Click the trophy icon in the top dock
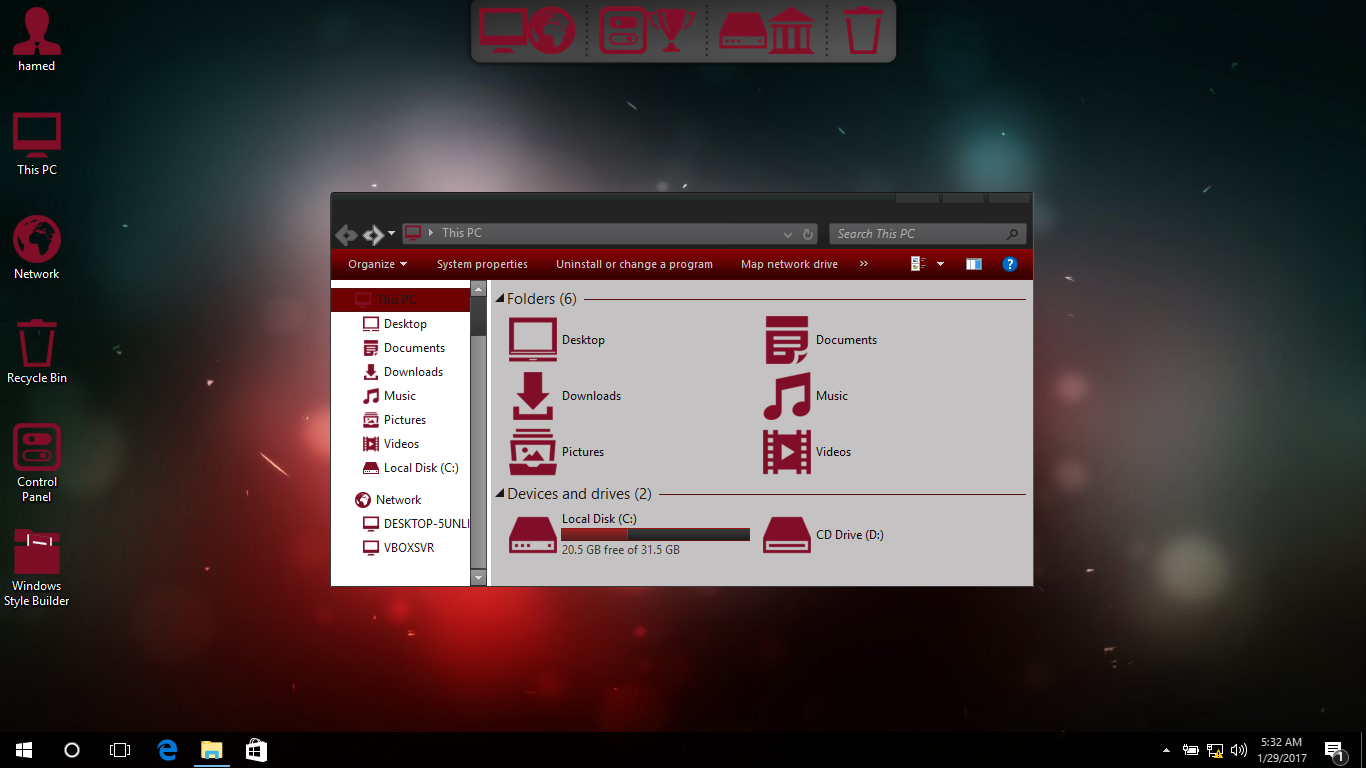Viewport: 1366px width, 768px height. [x=671, y=30]
